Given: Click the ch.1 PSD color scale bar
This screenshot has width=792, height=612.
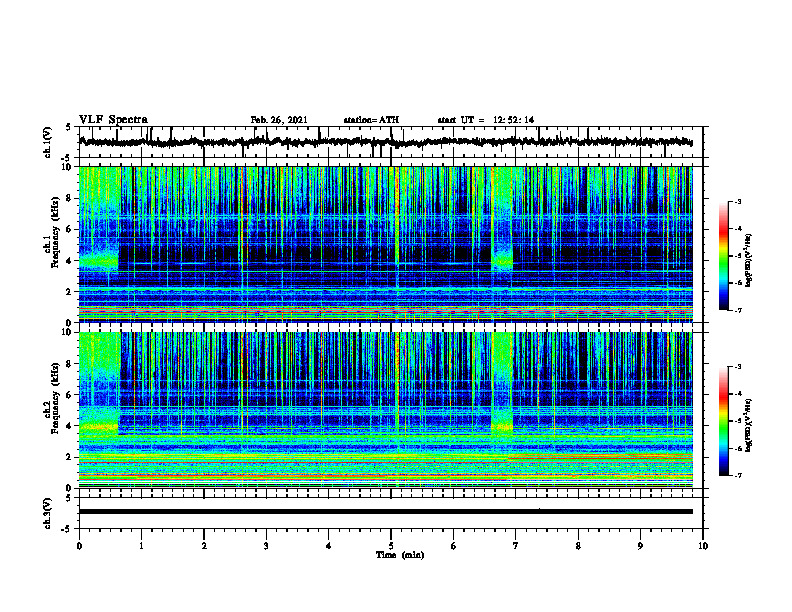Looking at the screenshot, I should point(723,256).
